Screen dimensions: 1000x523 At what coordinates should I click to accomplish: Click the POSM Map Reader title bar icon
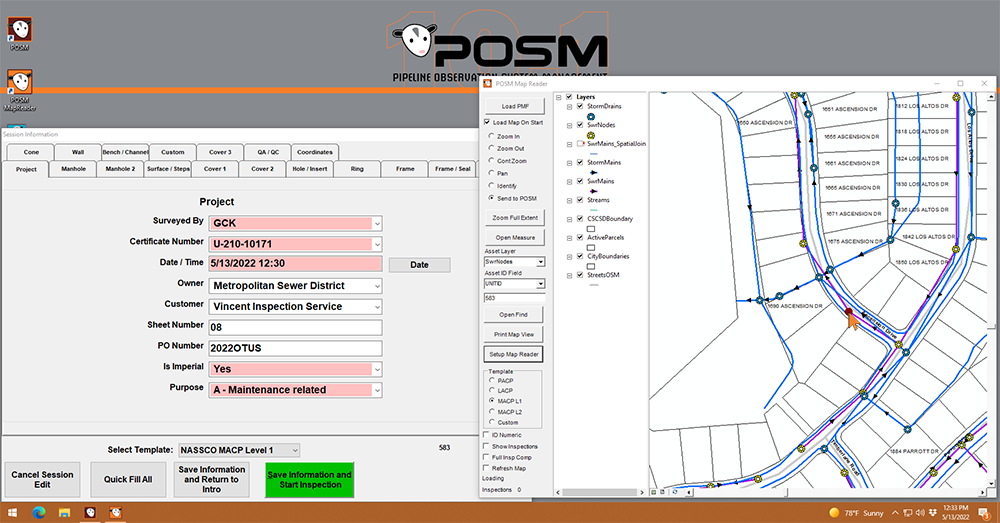tap(487, 84)
